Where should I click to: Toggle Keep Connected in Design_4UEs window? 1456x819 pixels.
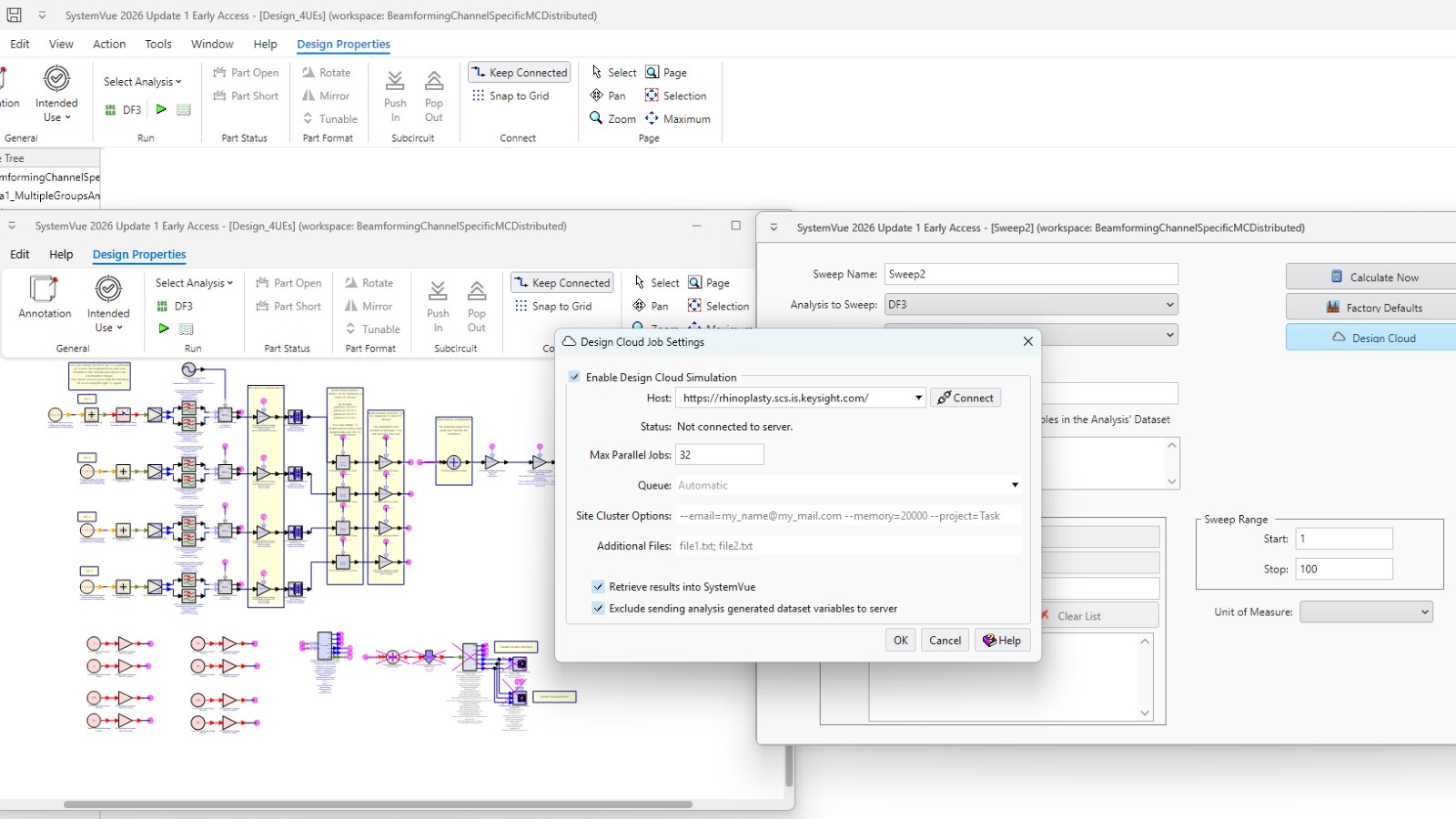[x=561, y=283]
